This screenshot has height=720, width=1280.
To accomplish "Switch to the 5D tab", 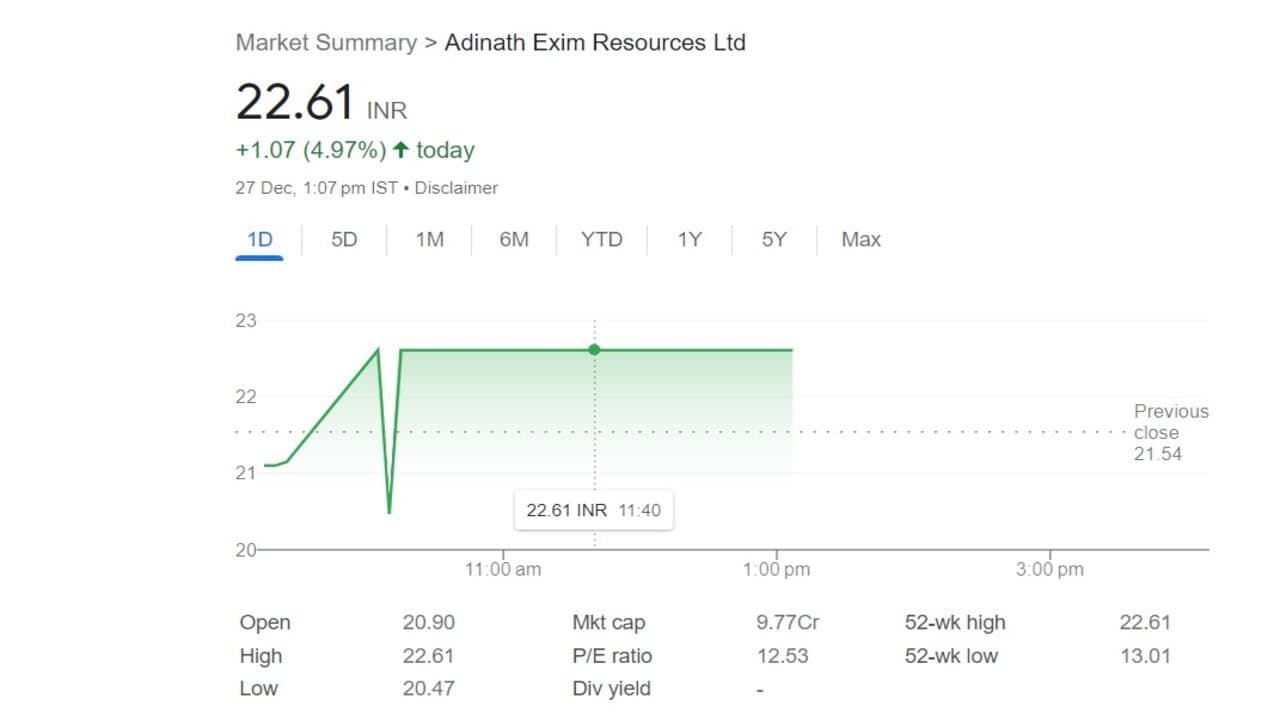I will pos(344,240).
